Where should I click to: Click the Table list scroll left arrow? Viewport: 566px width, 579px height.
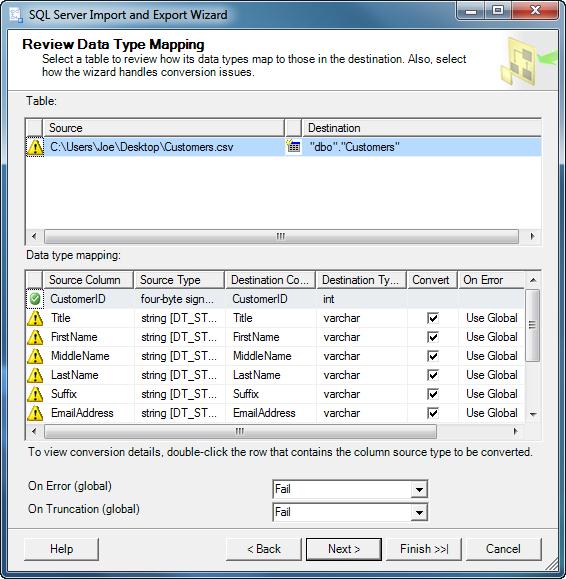(x=34, y=236)
